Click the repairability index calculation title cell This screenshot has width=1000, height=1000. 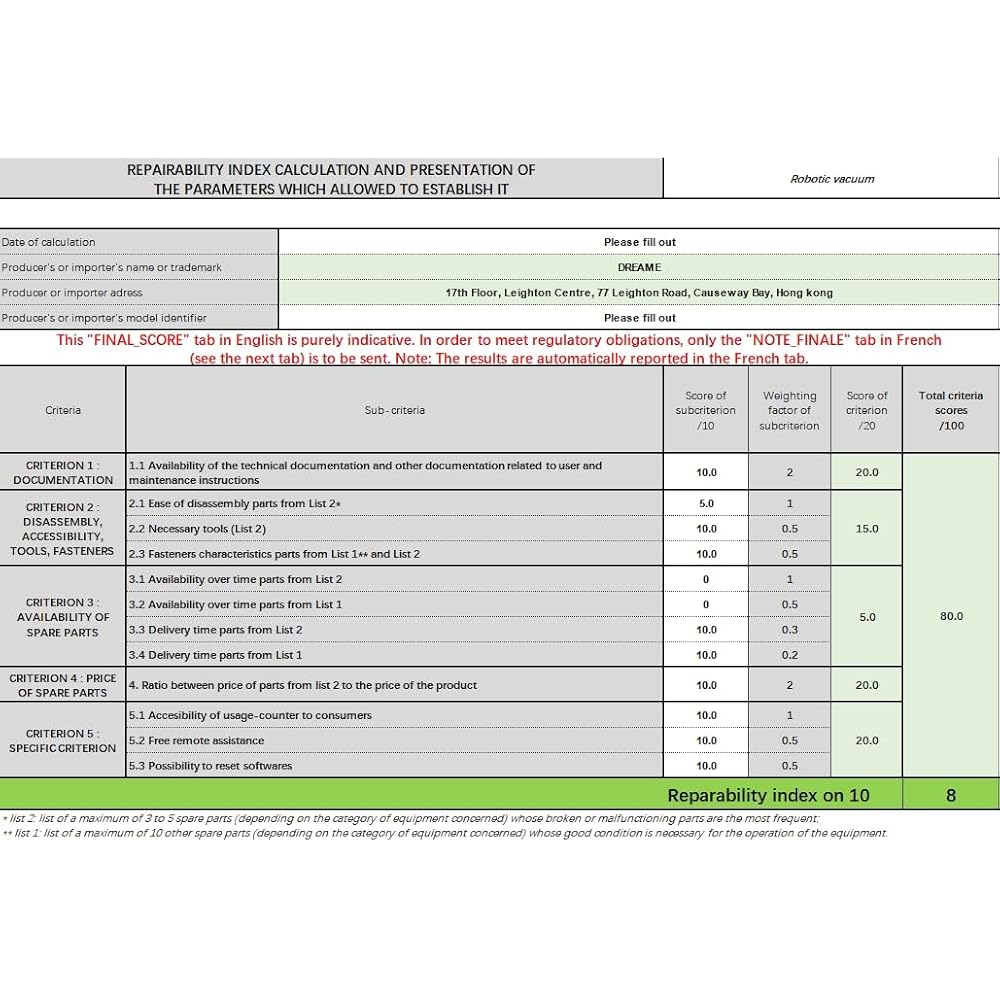click(x=331, y=179)
